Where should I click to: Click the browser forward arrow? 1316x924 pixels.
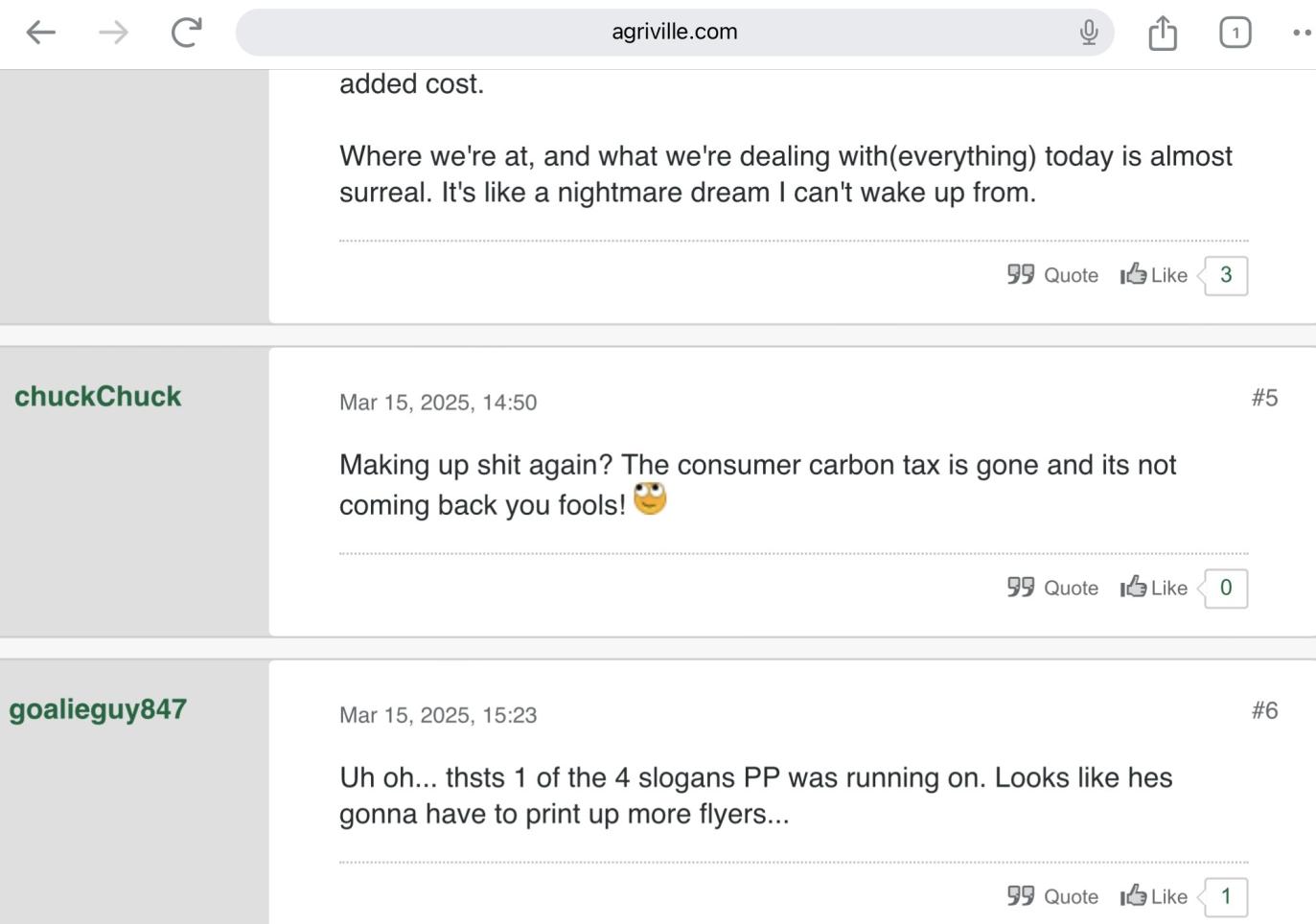pyautogui.click(x=113, y=33)
